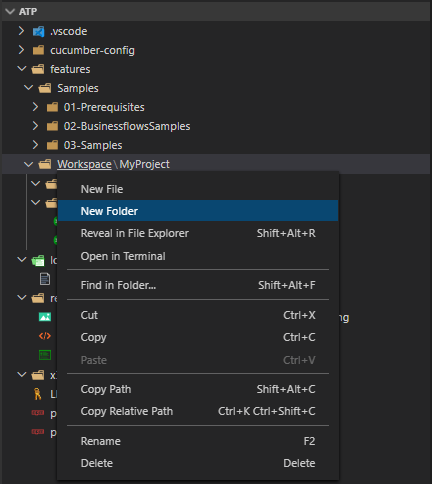432x485 pixels.
Task: Click the license key file icon
Action: click(x=37, y=394)
